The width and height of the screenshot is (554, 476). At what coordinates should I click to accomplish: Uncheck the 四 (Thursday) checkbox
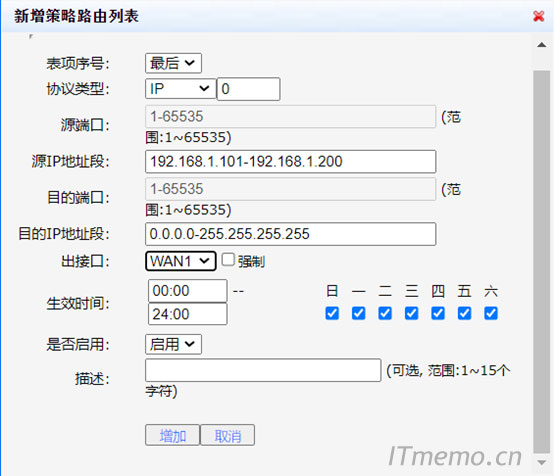[x=438, y=313]
